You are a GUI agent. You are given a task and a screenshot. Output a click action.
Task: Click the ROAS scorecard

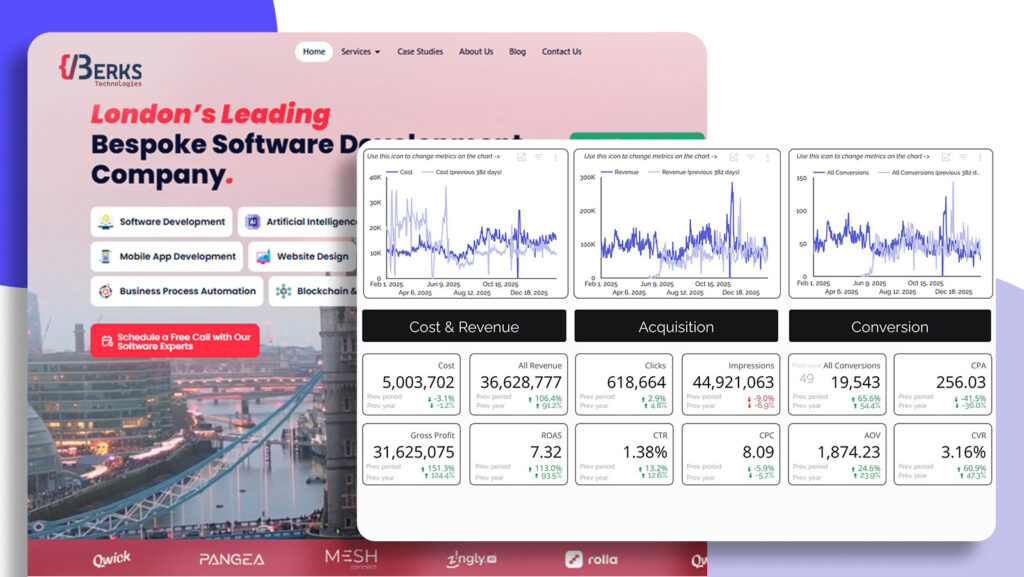pos(518,454)
